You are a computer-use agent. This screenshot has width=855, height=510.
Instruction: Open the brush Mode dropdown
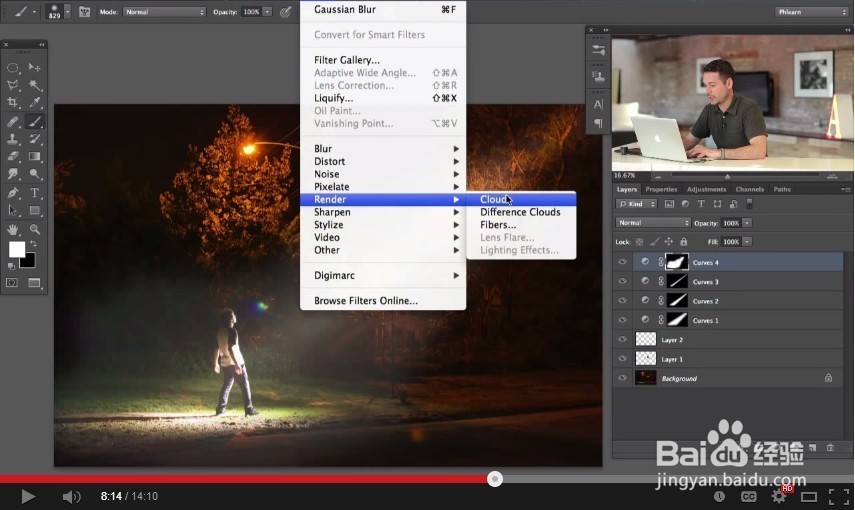pyautogui.click(x=165, y=12)
